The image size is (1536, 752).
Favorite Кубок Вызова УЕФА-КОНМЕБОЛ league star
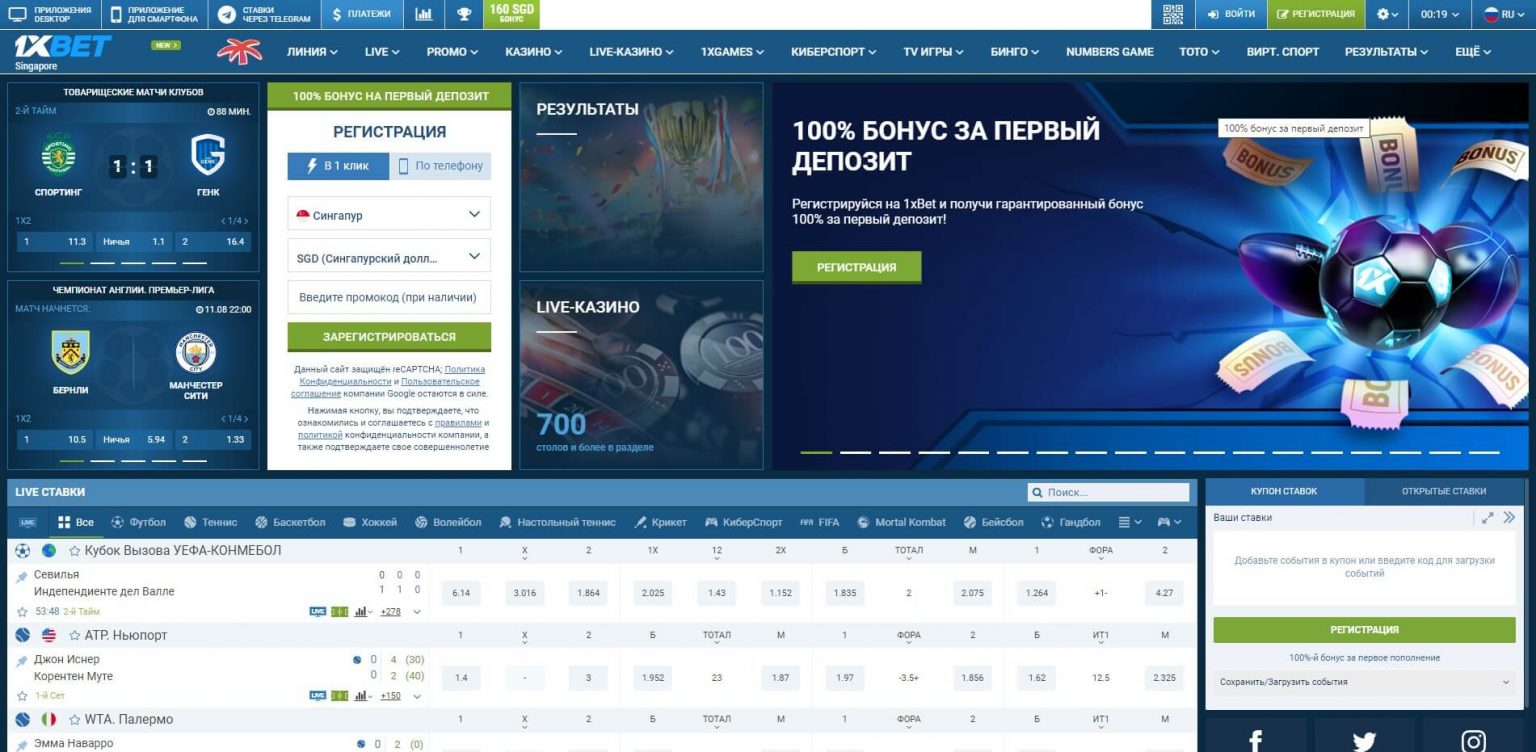point(74,551)
